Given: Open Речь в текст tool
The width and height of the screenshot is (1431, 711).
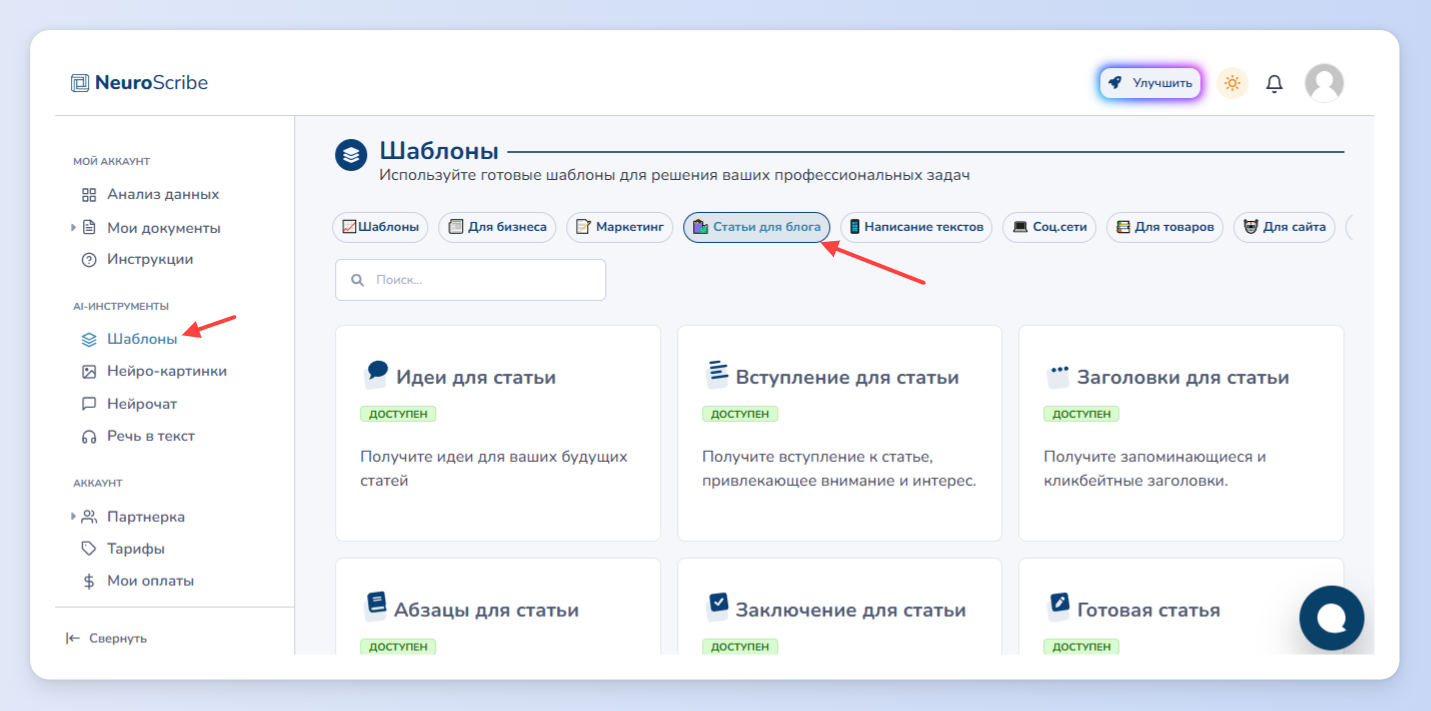Looking at the screenshot, I should [150, 436].
